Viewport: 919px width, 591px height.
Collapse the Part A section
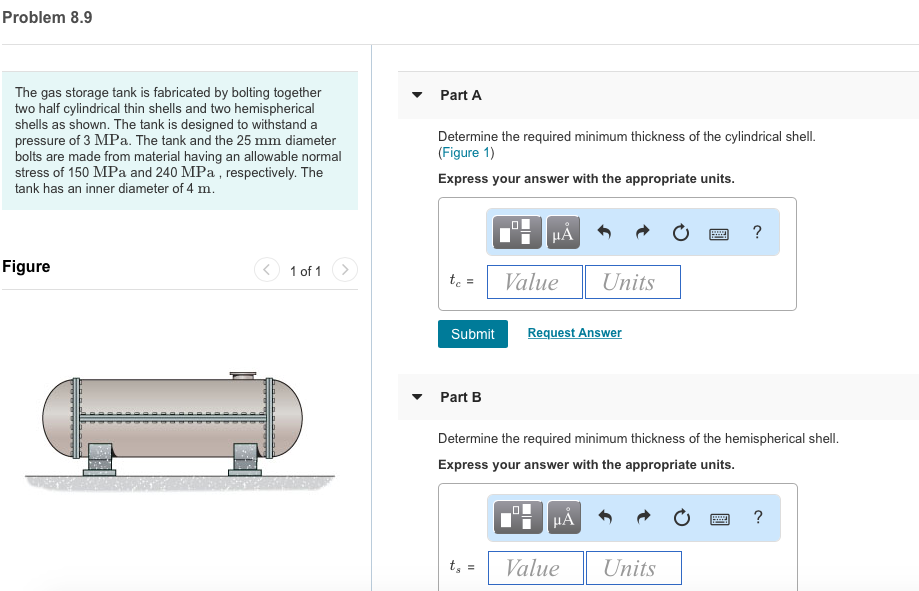click(x=416, y=95)
